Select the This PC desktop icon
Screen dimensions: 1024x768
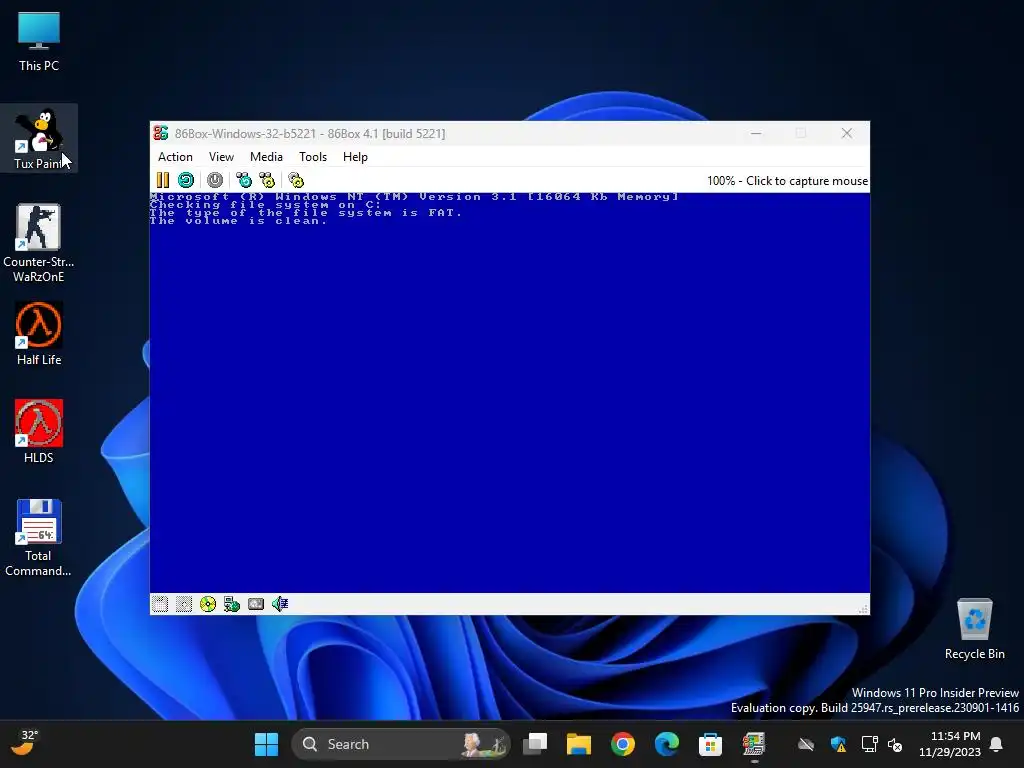pyautogui.click(x=39, y=42)
